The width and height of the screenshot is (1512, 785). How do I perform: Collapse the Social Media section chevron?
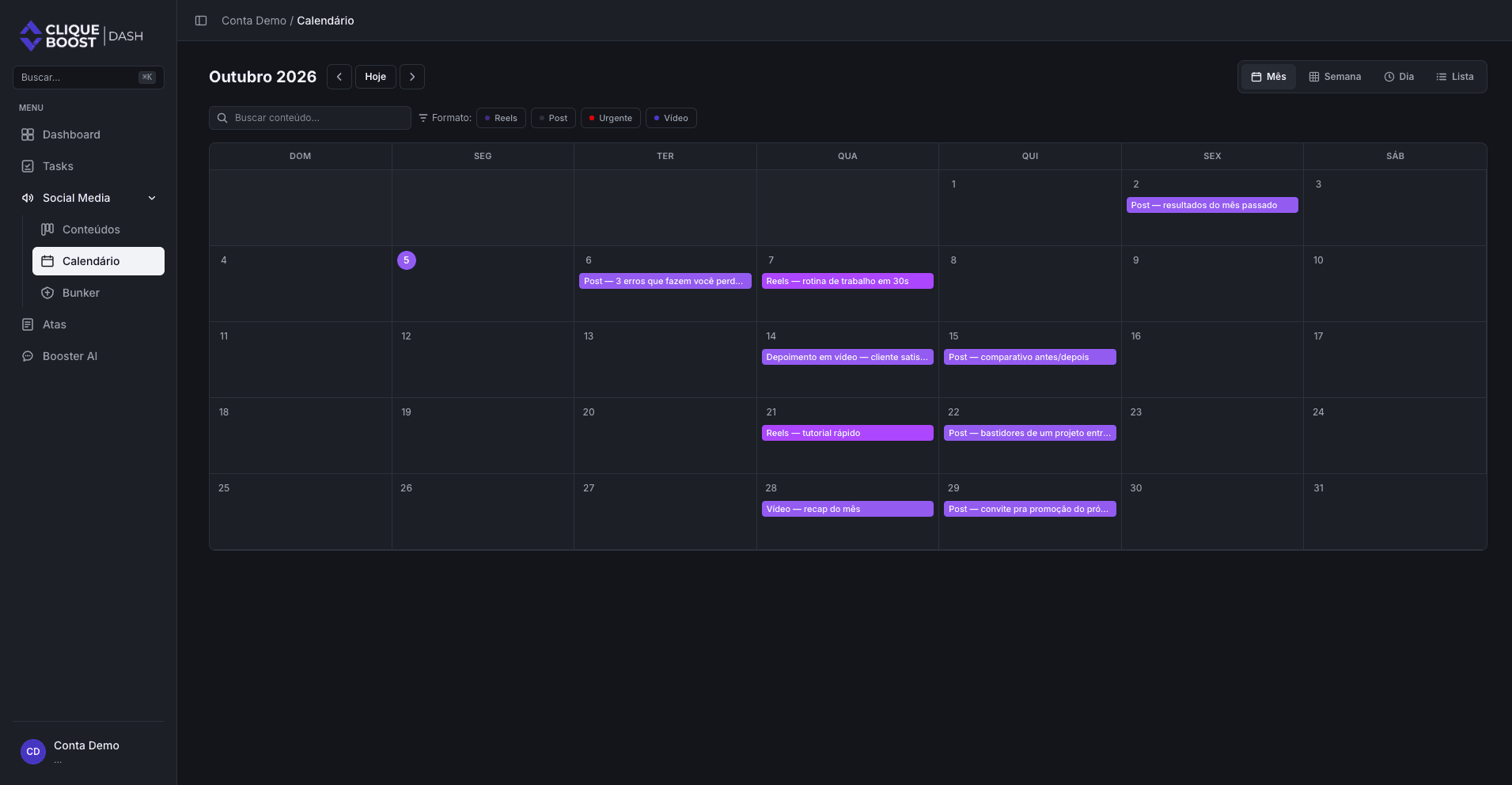152,198
